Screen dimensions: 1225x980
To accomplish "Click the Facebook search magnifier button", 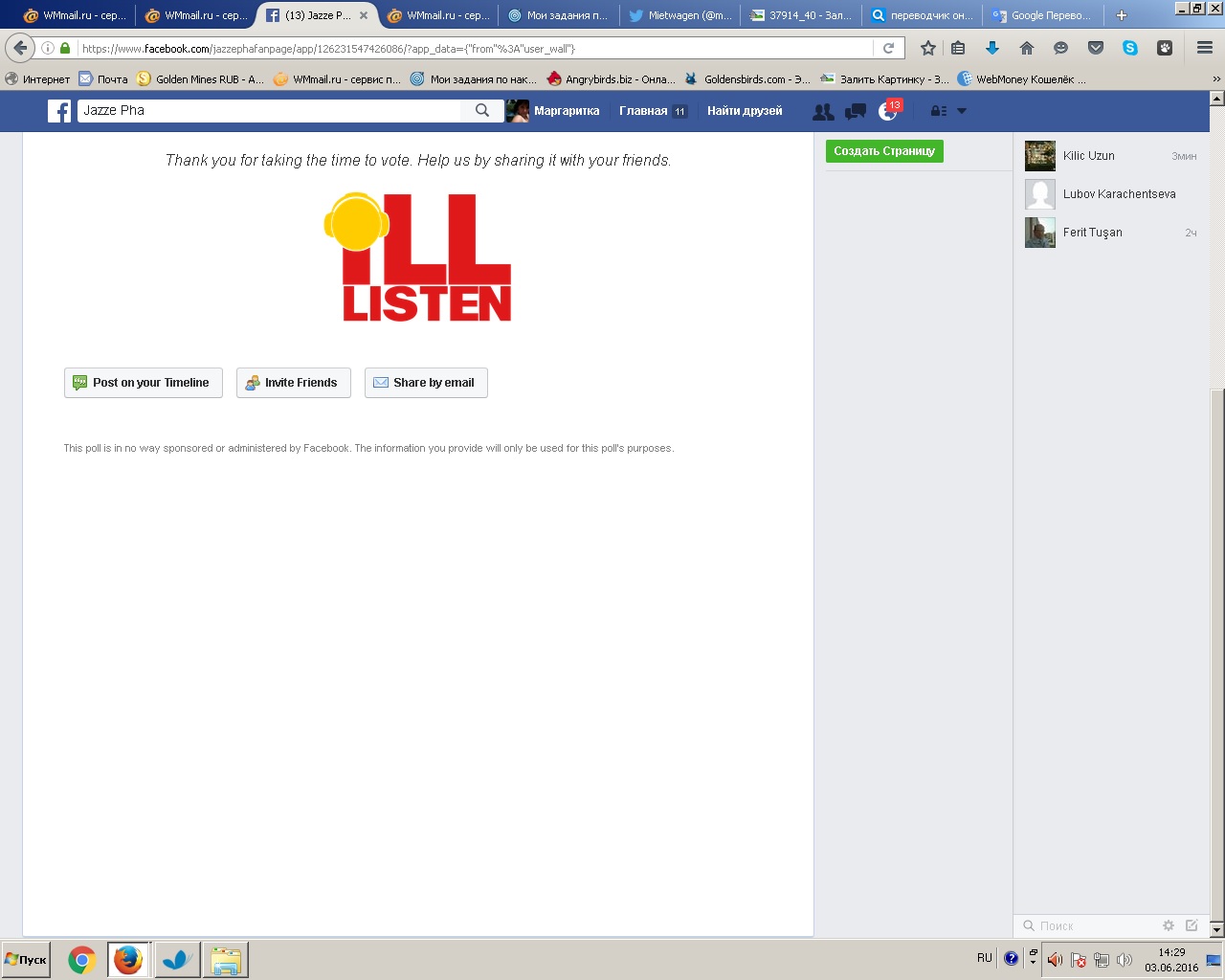I will click(482, 111).
